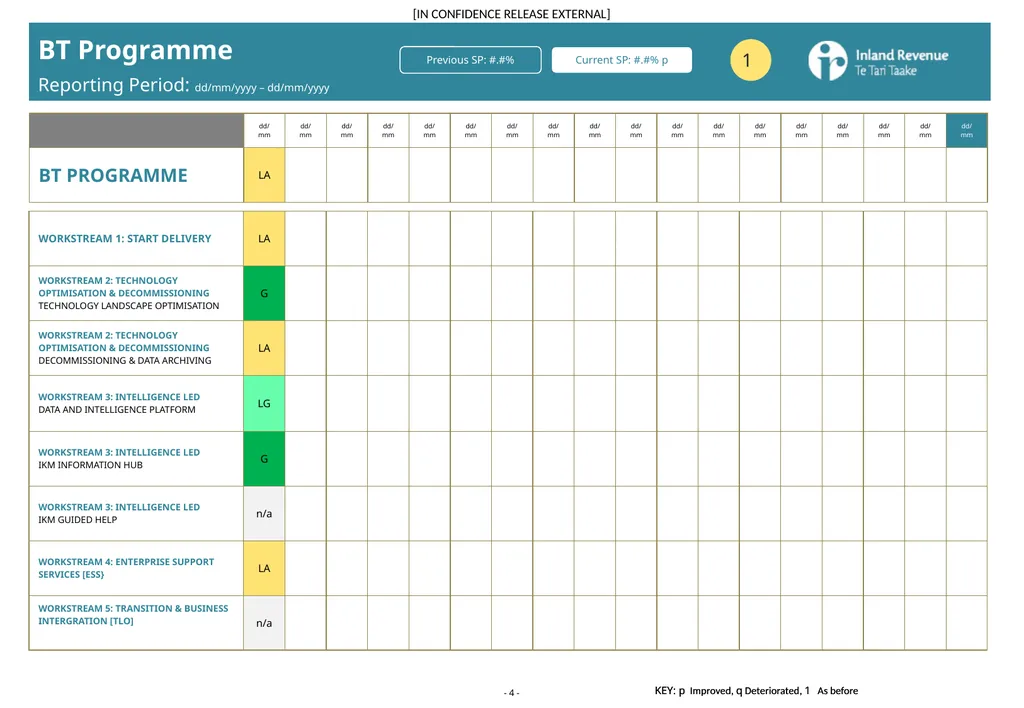Click the BT Programme header title

(x=135, y=50)
